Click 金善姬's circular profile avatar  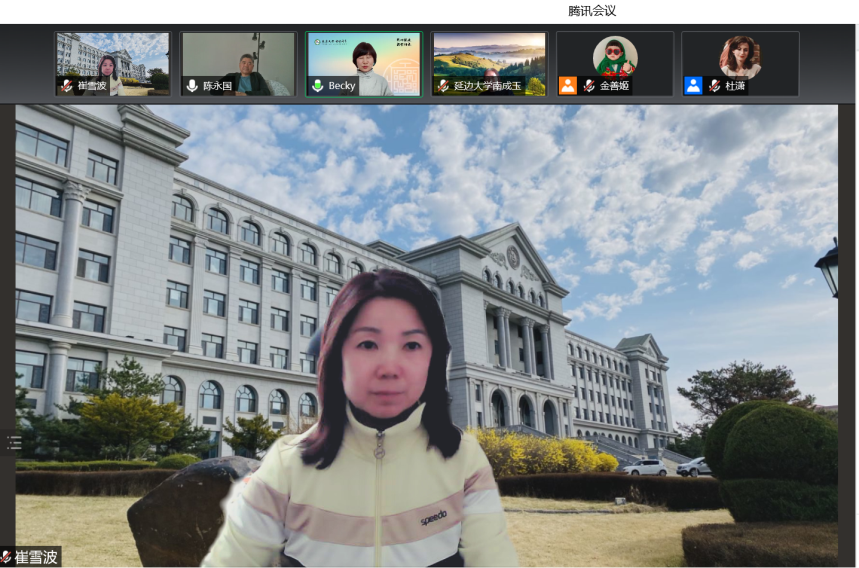614,56
